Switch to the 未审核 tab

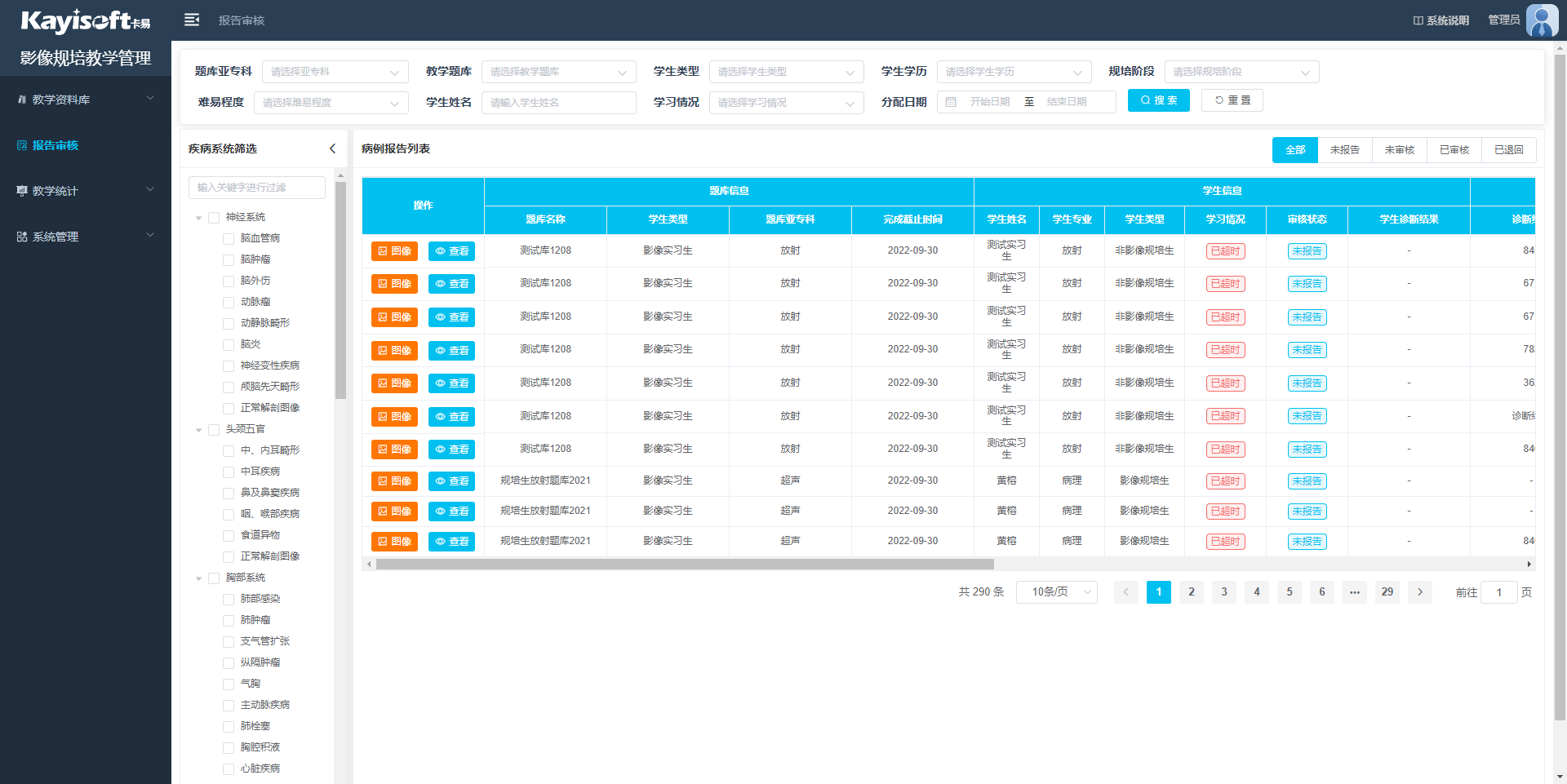coord(1399,150)
